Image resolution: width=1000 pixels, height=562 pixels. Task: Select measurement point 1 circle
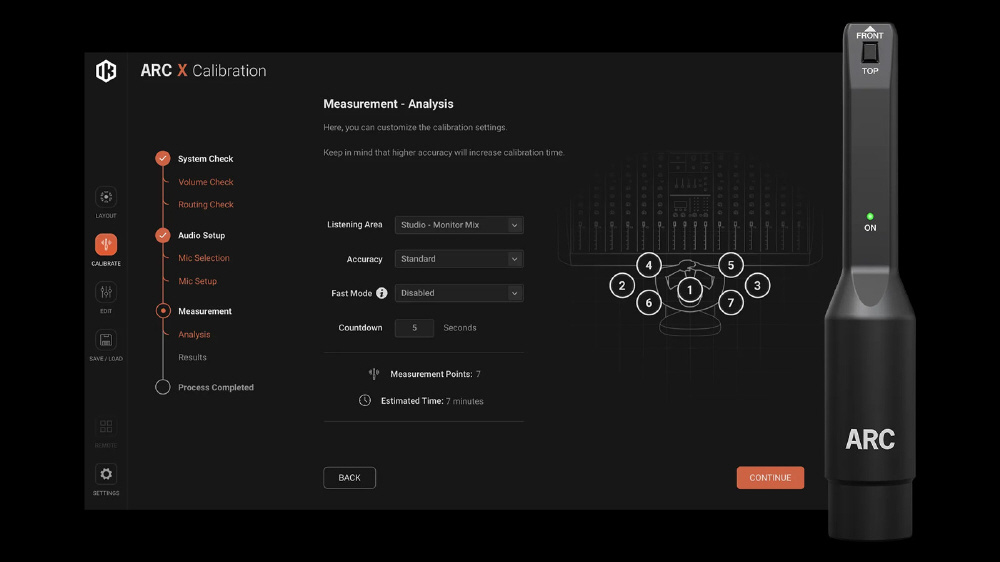point(689,290)
